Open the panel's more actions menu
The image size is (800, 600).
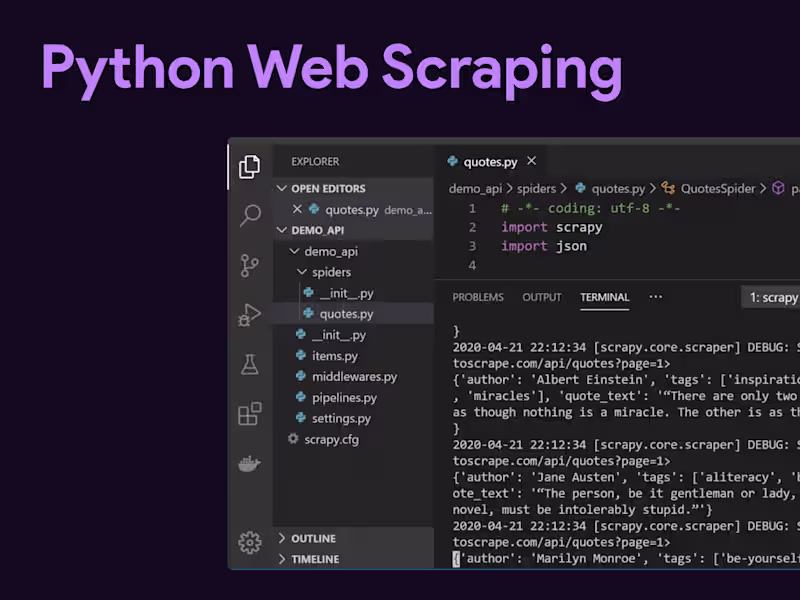point(656,297)
